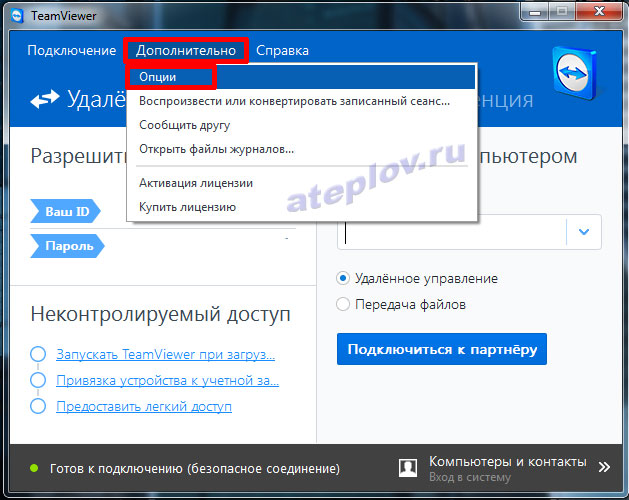Minimize the TeamViewer window

coord(535,12)
